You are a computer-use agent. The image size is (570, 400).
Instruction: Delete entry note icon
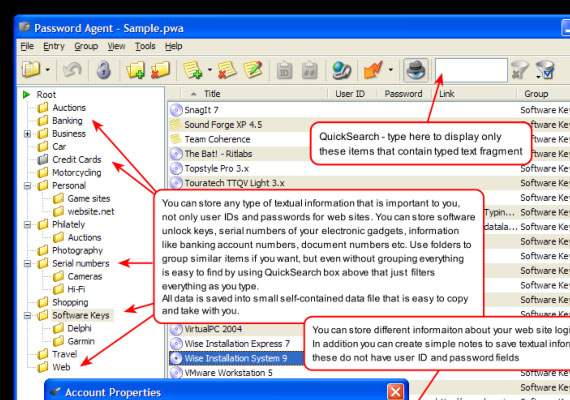[x=227, y=70]
